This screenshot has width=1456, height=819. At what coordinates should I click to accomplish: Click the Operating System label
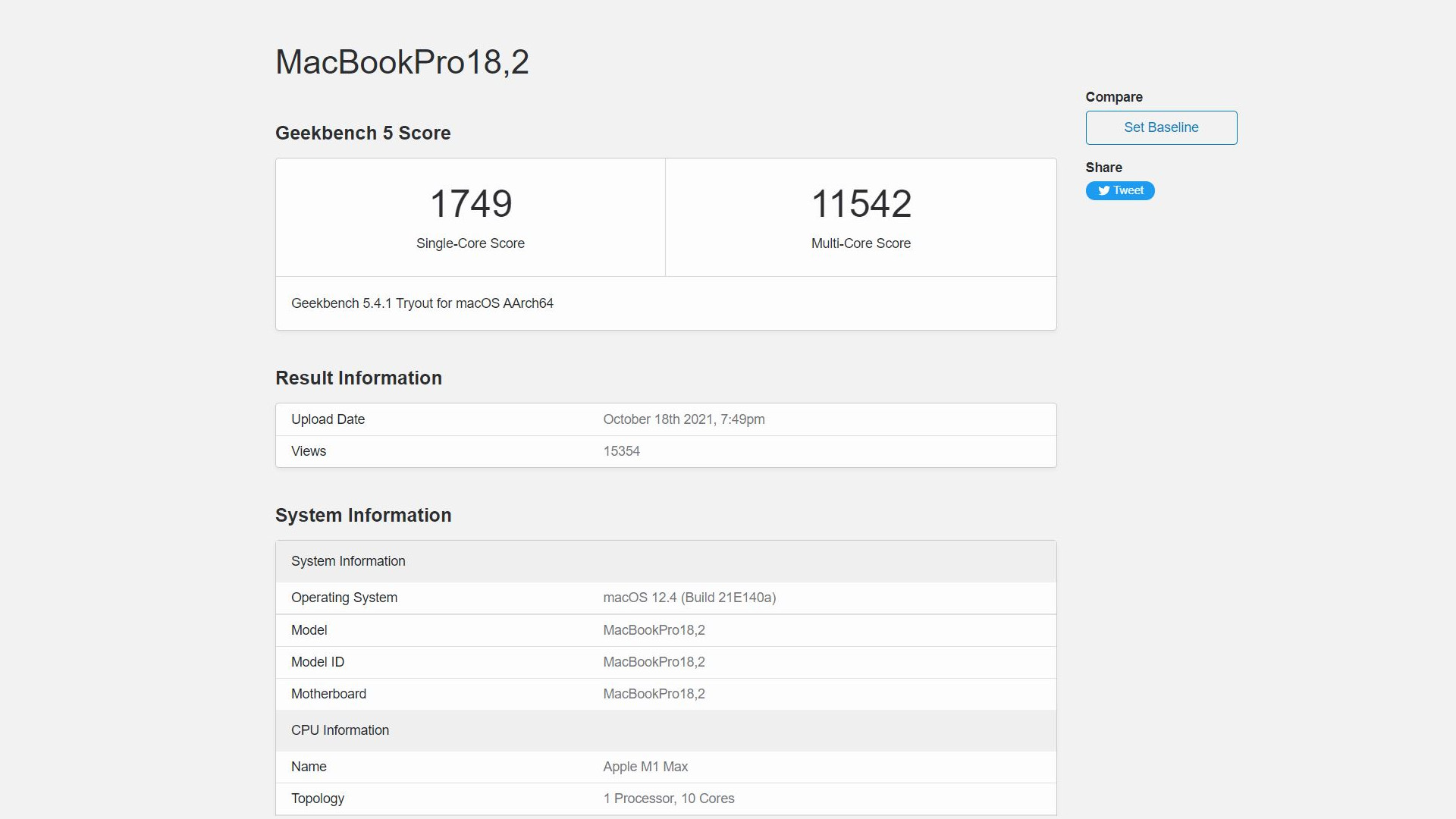coord(344,598)
